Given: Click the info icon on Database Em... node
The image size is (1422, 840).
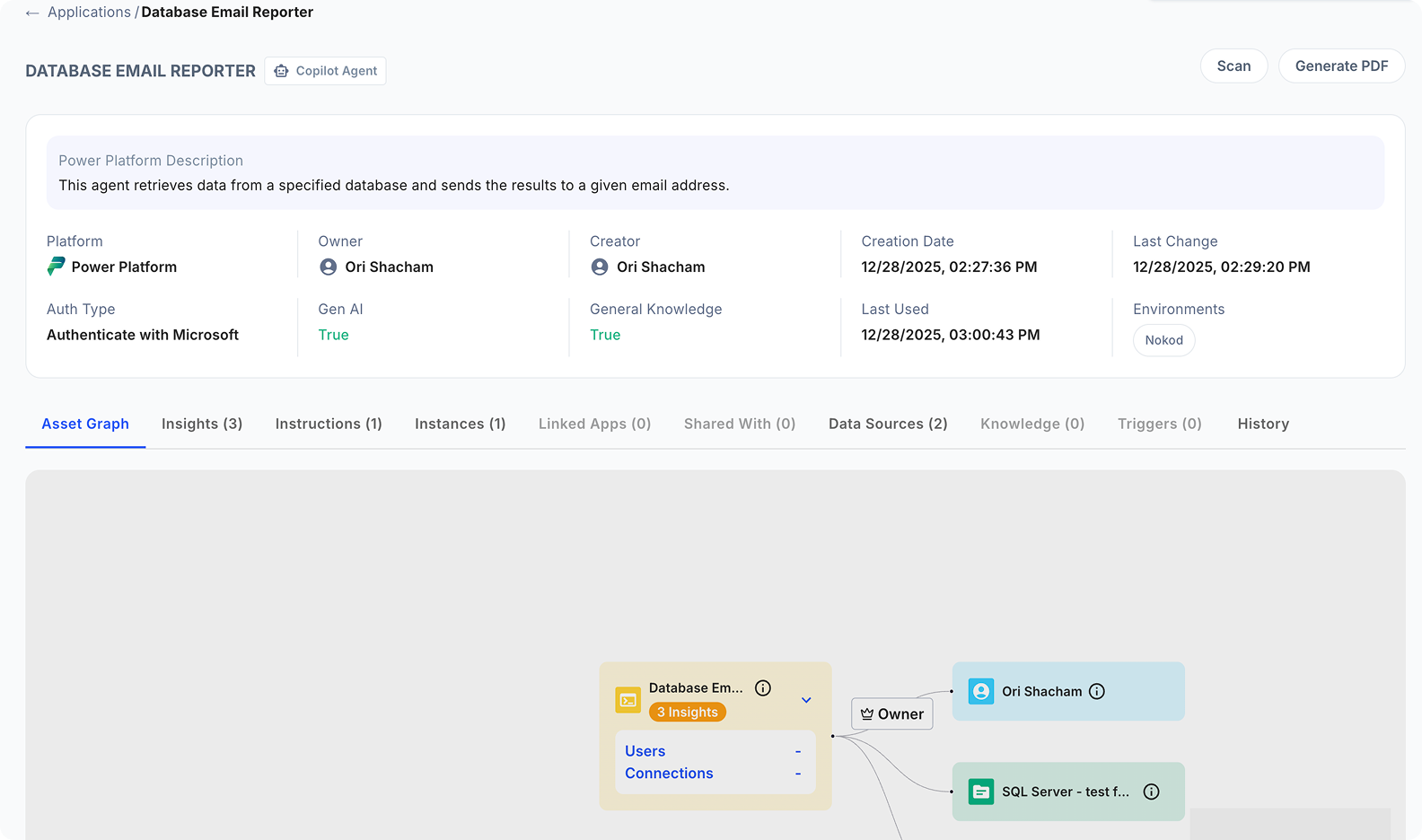Looking at the screenshot, I should 763,688.
